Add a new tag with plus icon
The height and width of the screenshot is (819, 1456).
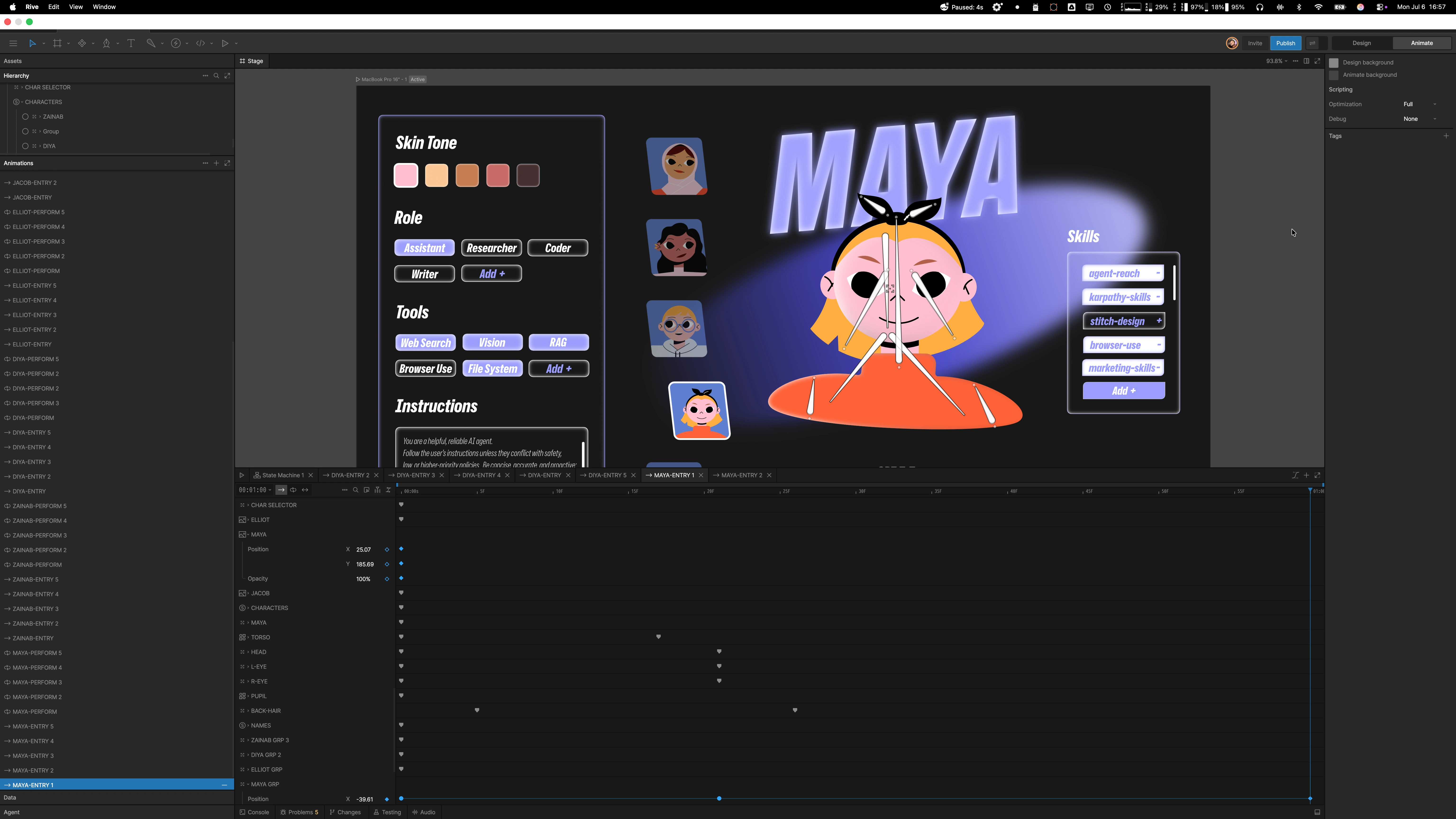coord(1446,136)
